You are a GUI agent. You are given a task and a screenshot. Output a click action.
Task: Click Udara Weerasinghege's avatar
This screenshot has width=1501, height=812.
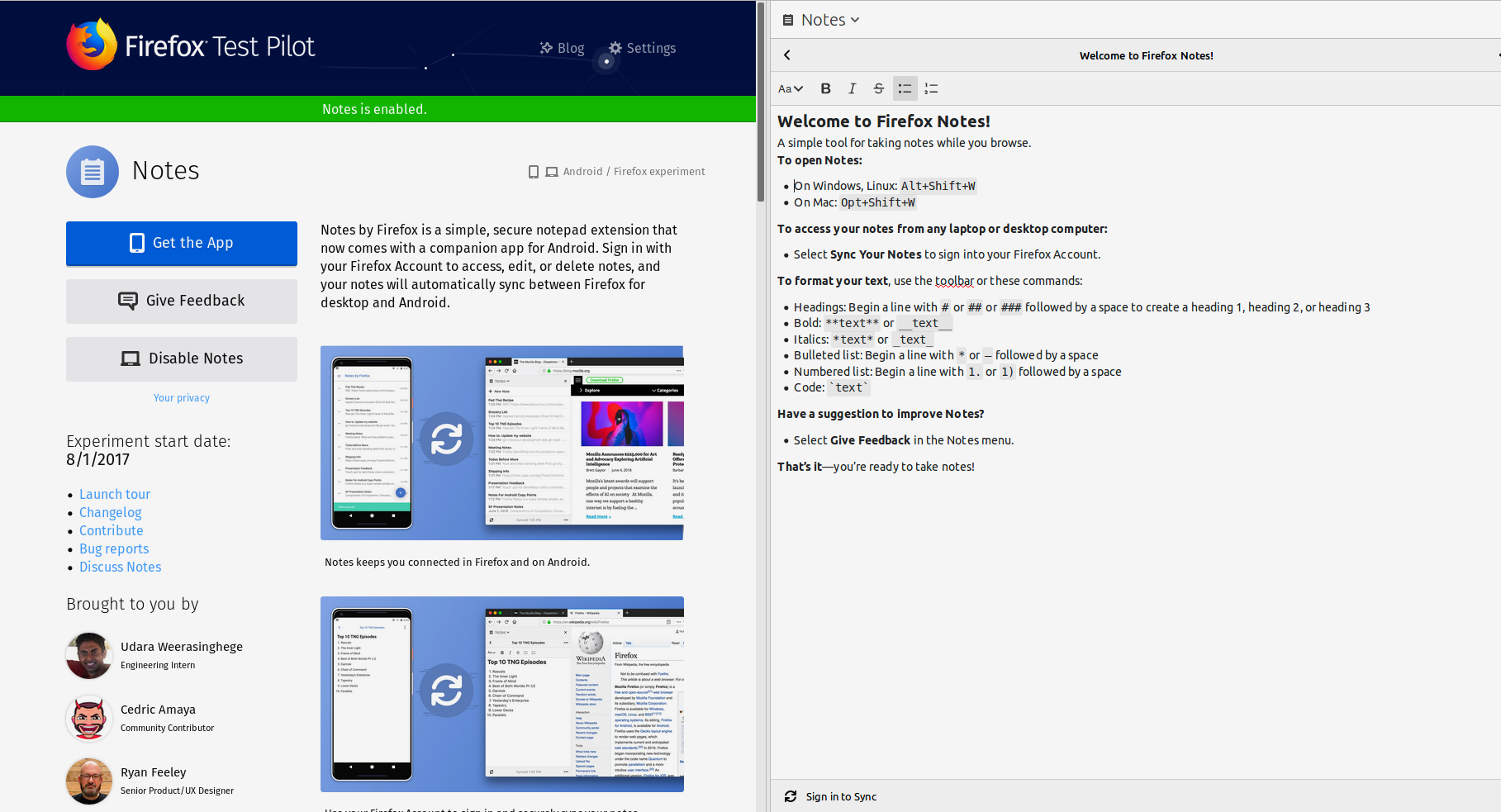pos(89,656)
